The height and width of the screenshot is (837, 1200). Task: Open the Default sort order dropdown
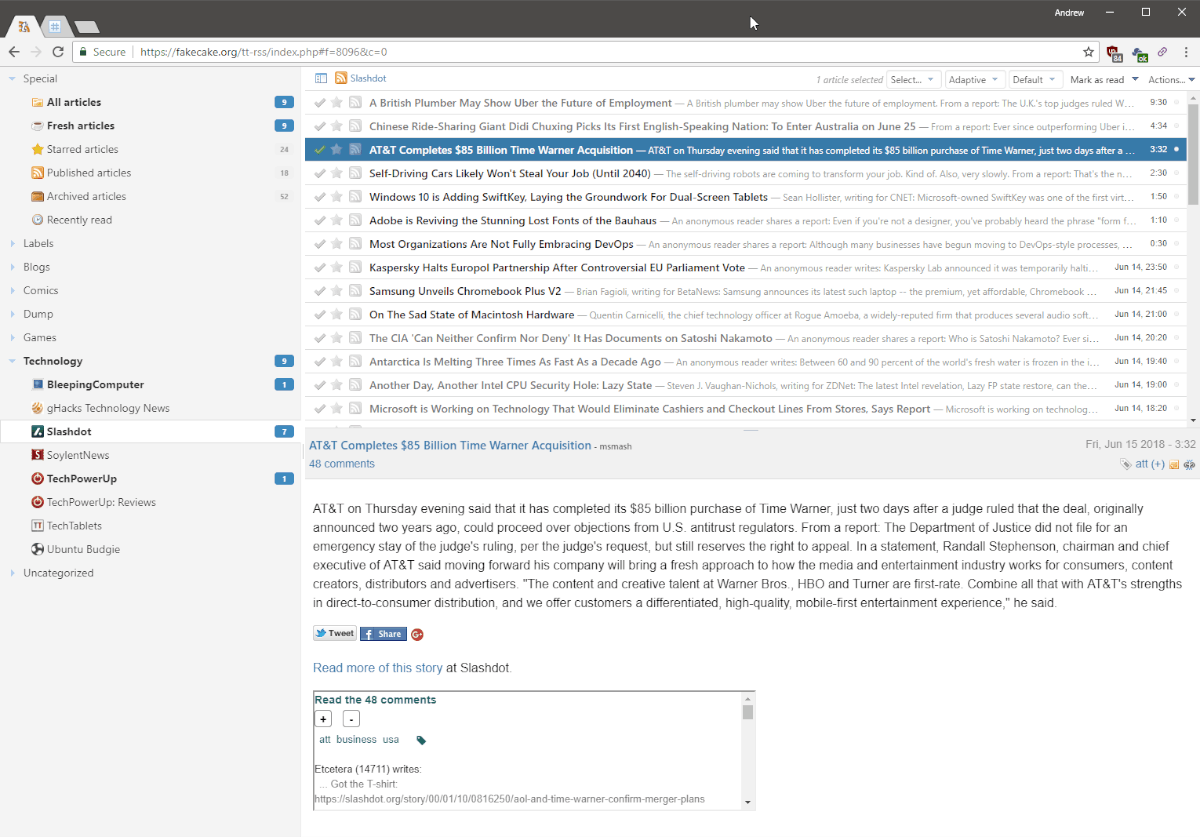[1034, 79]
